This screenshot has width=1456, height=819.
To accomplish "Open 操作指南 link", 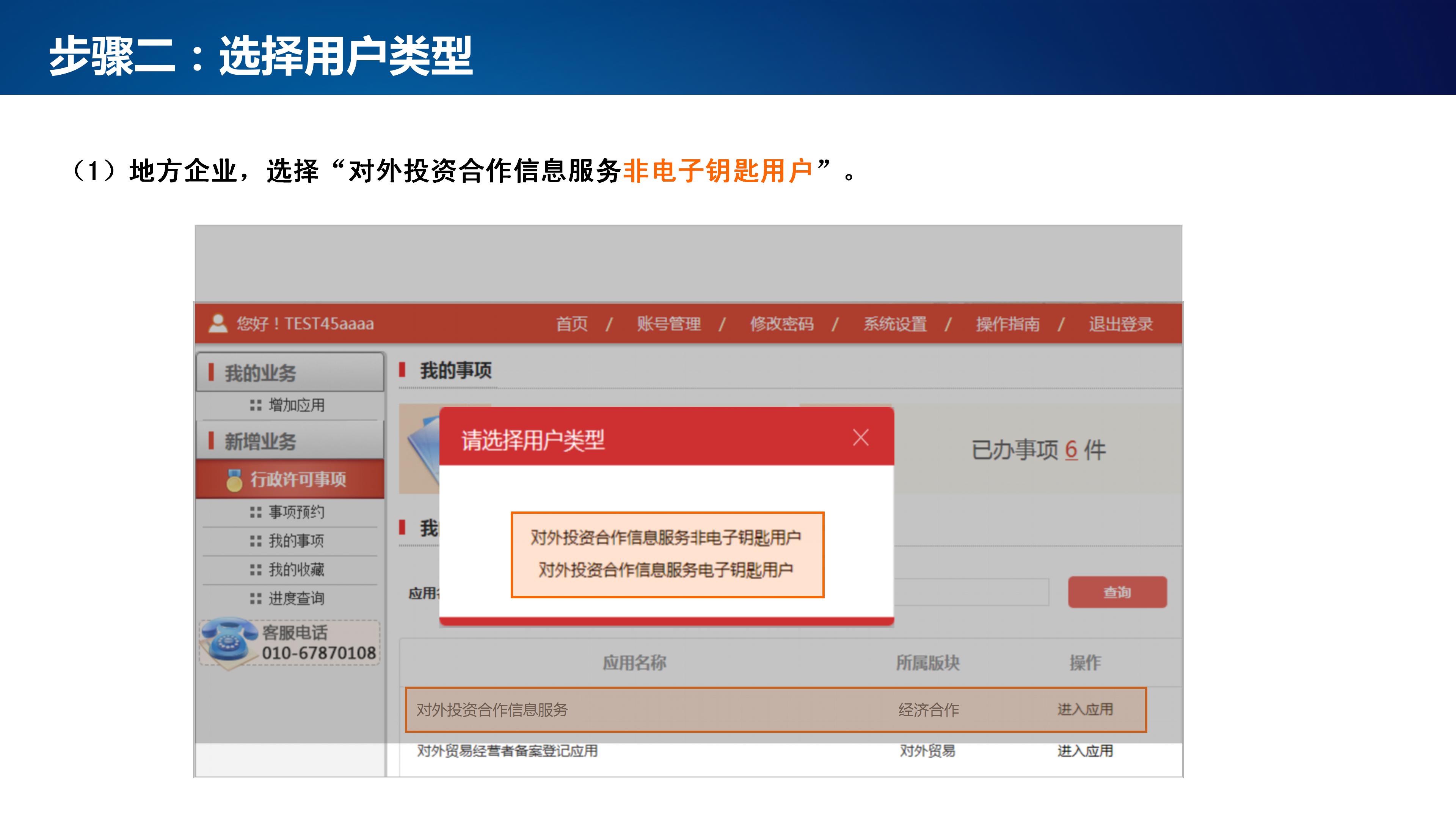I will pos(1008,324).
